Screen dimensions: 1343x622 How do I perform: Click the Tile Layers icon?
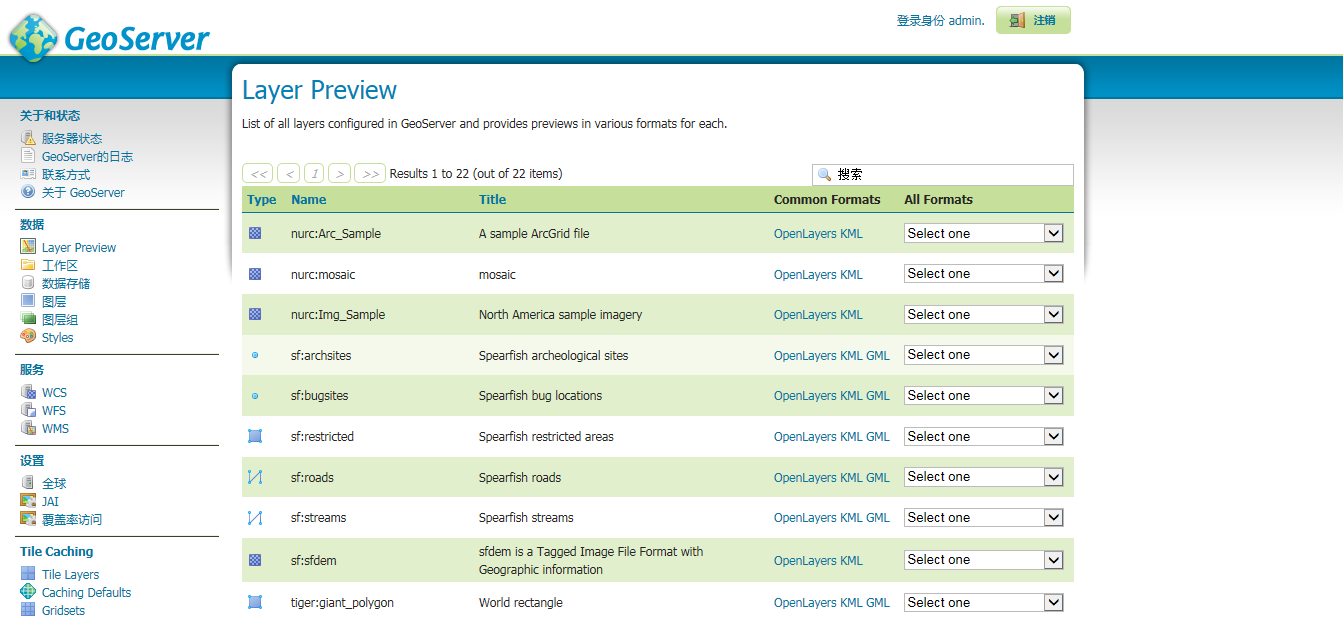[28, 574]
